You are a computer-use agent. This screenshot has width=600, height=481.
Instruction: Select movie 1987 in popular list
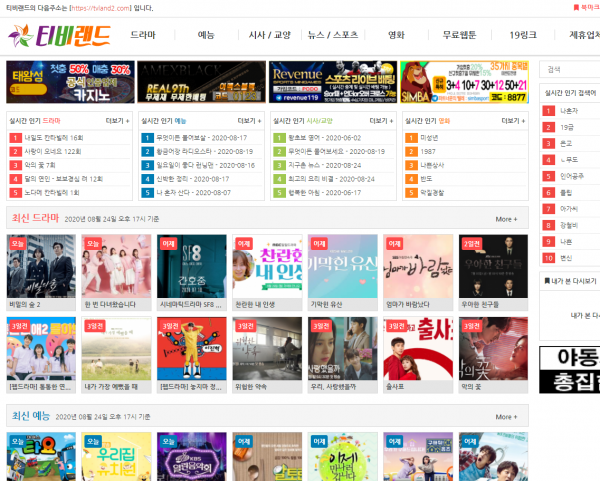pos(428,152)
